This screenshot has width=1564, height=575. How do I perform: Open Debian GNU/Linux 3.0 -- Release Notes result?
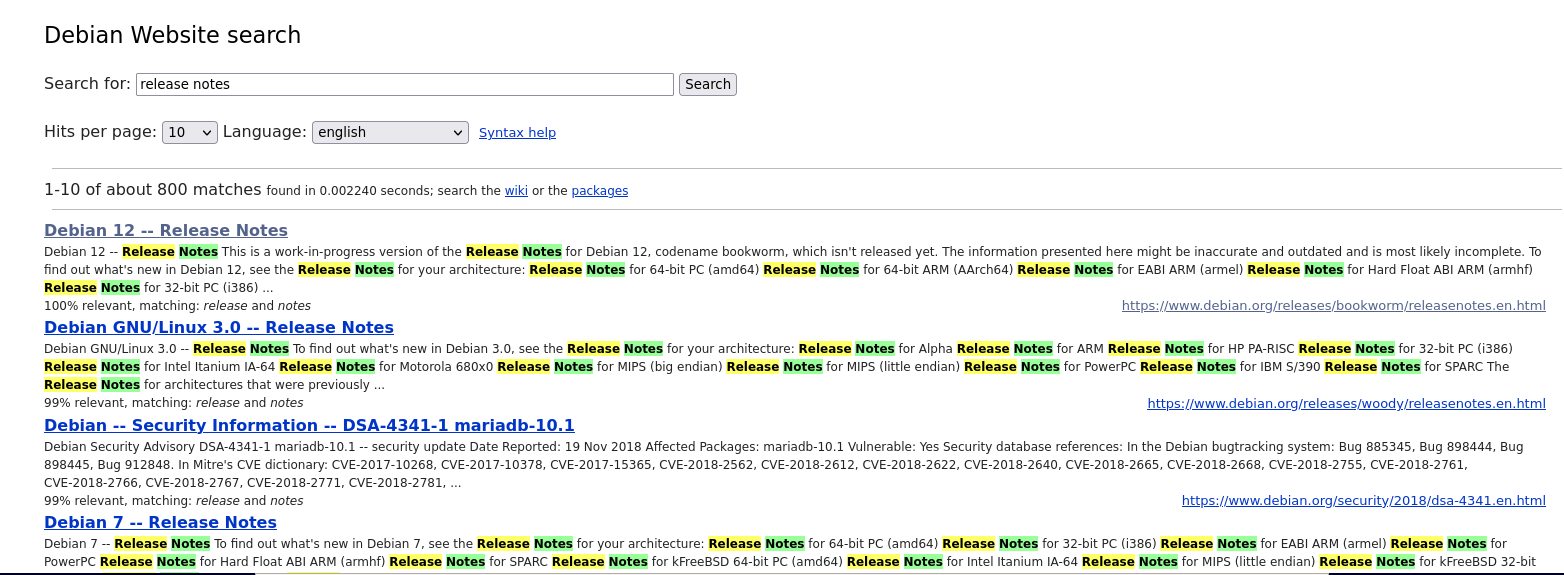pos(219,327)
